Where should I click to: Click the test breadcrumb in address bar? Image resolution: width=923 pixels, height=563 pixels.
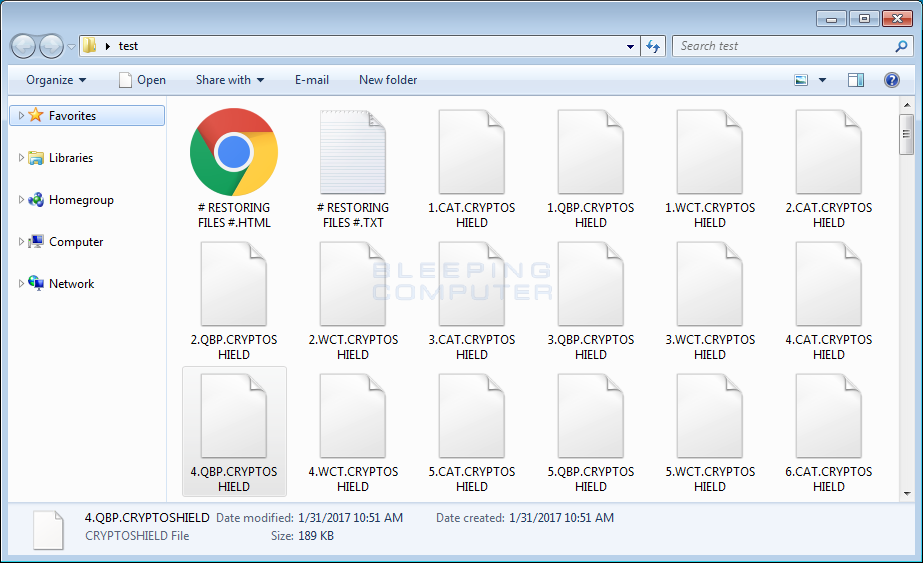point(128,46)
